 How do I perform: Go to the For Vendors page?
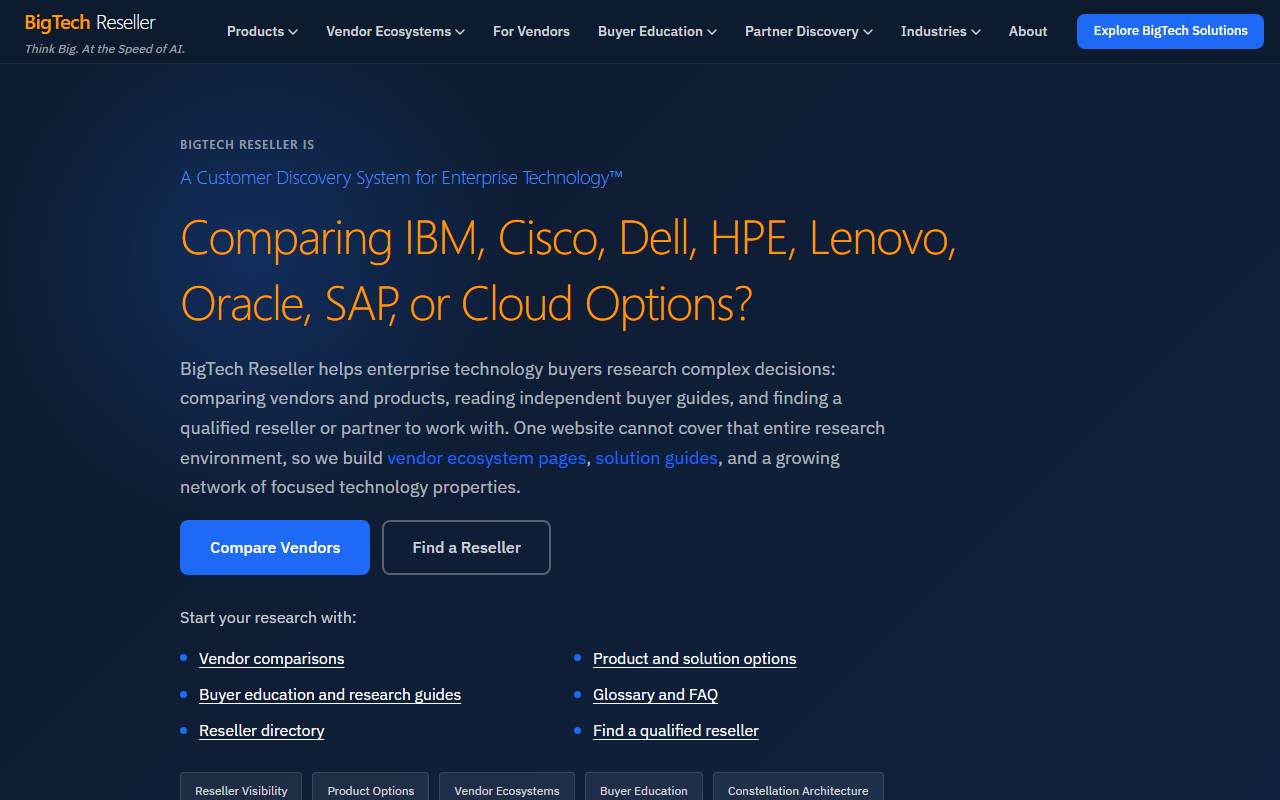point(531,31)
